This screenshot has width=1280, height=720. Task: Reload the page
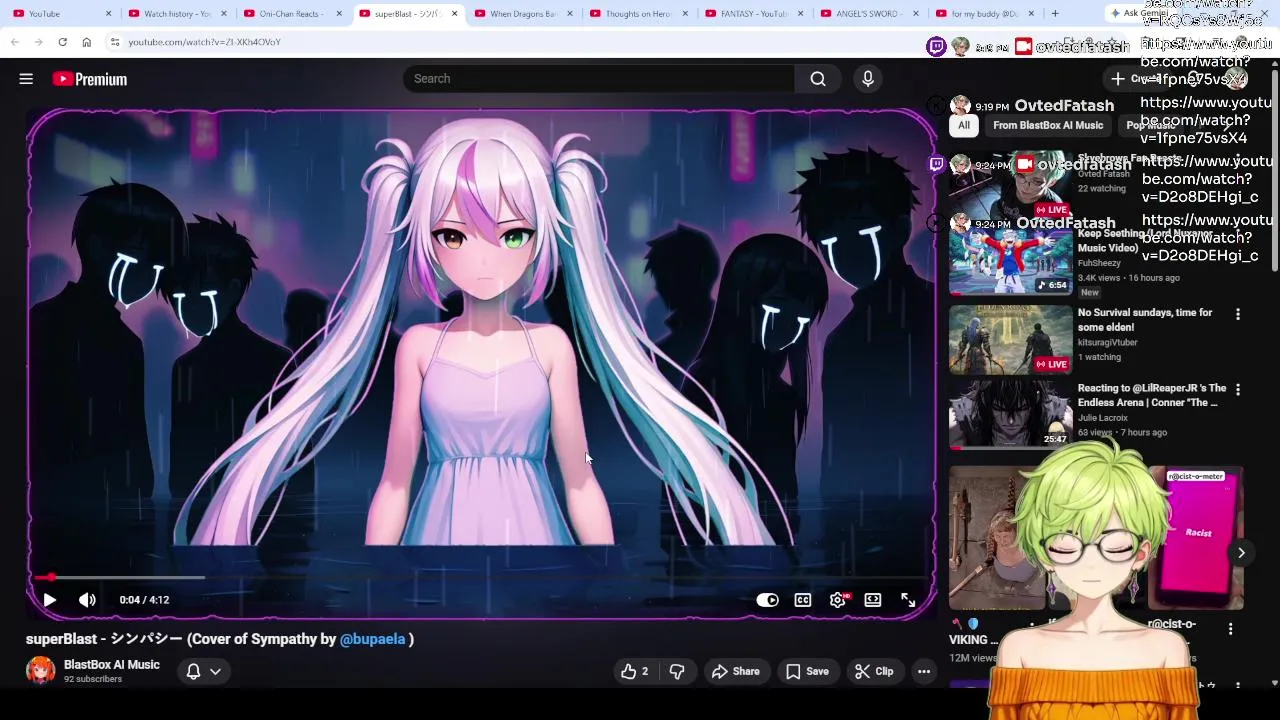click(62, 42)
